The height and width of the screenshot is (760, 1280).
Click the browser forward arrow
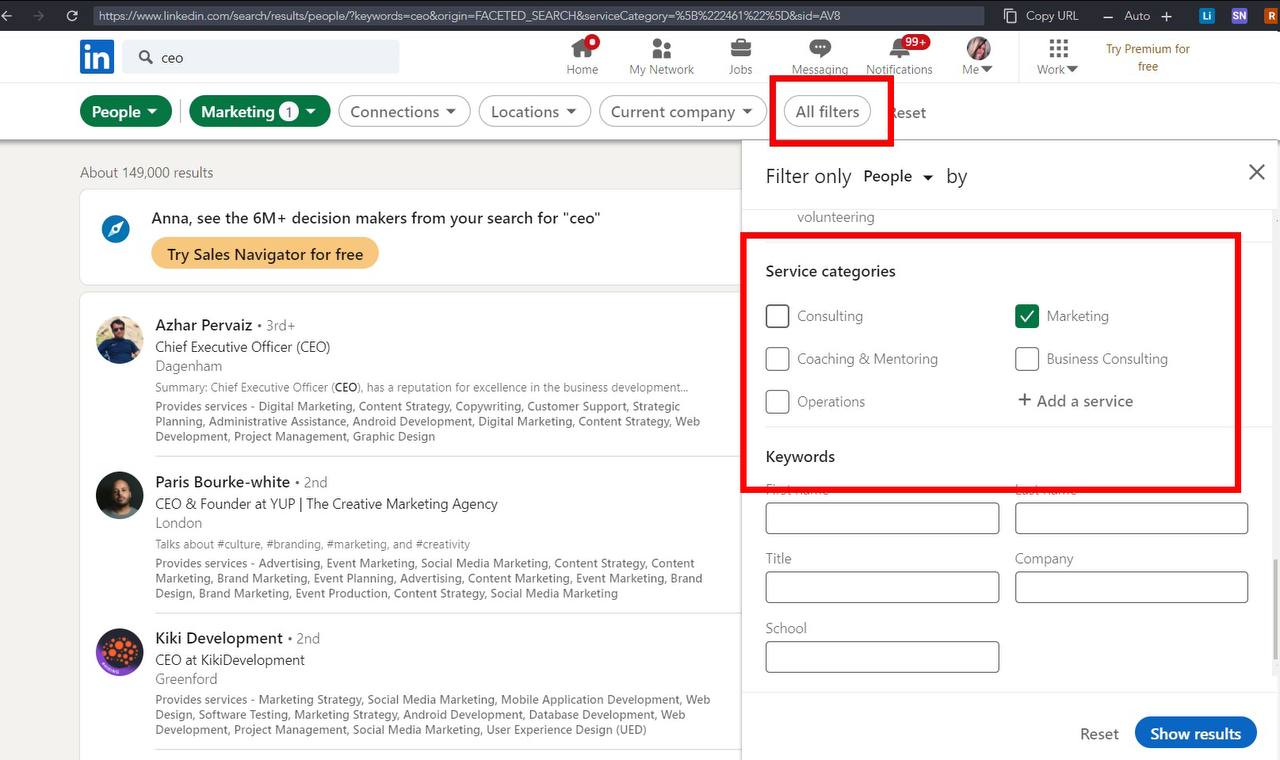click(x=39, y=16)
